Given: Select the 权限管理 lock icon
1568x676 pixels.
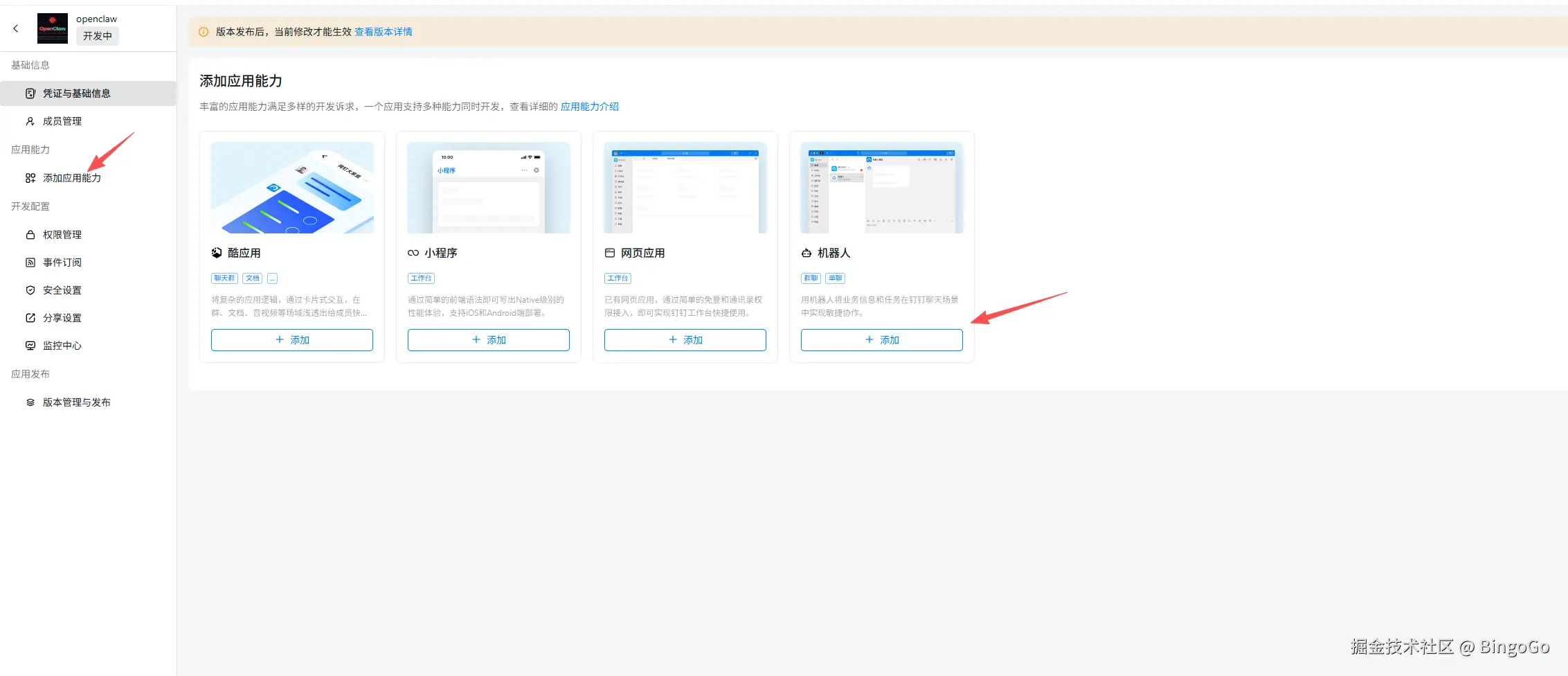Looking at the screenshot, I should (x=29, y=234).
